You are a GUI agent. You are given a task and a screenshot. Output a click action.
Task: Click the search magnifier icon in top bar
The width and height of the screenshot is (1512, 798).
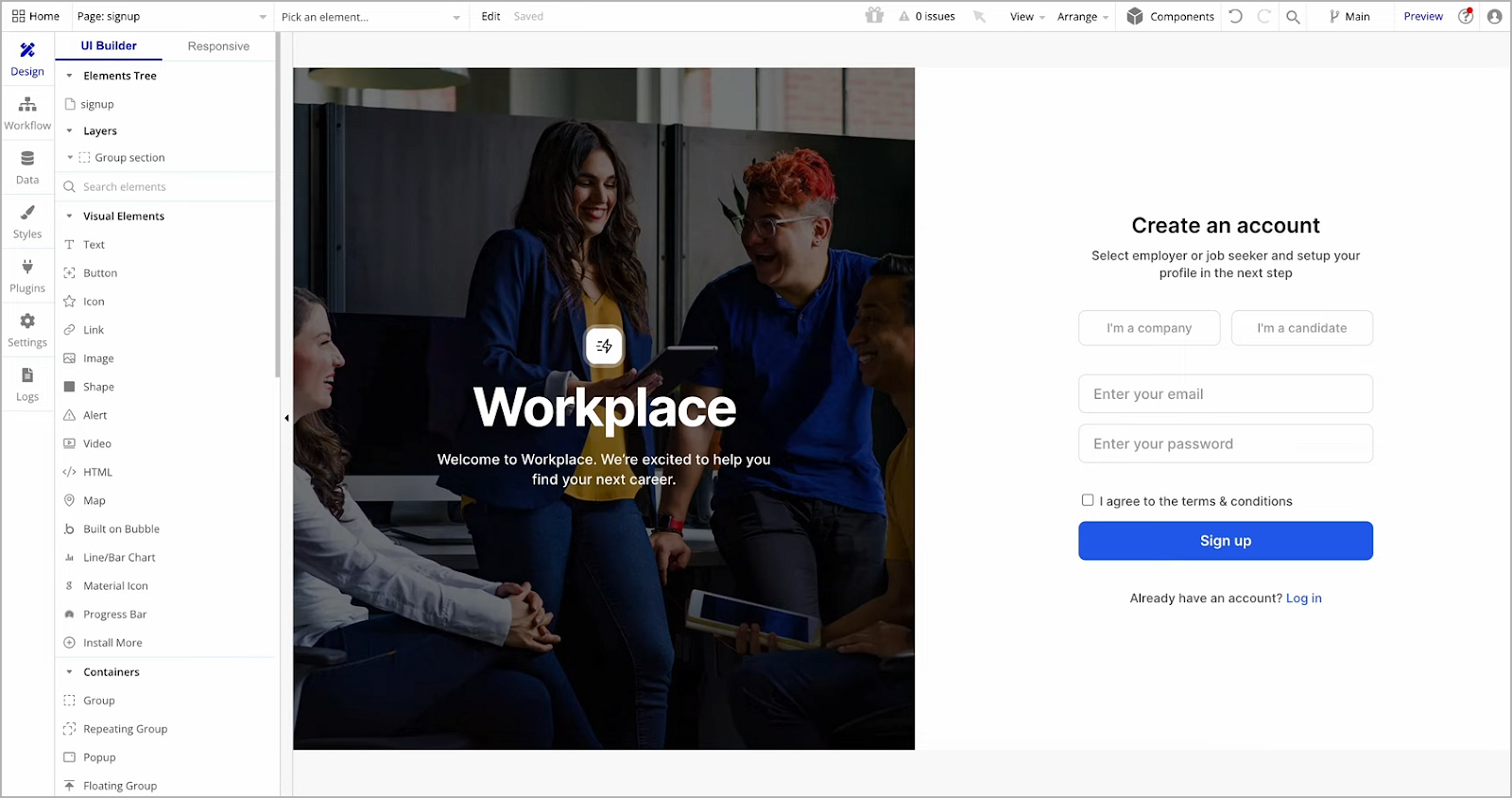click(1293, 16)
